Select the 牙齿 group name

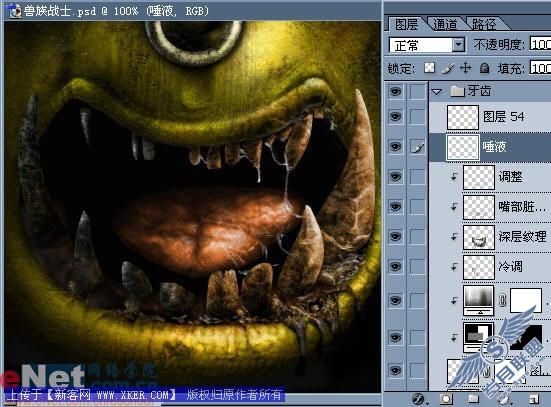click(x=479, y=91)
